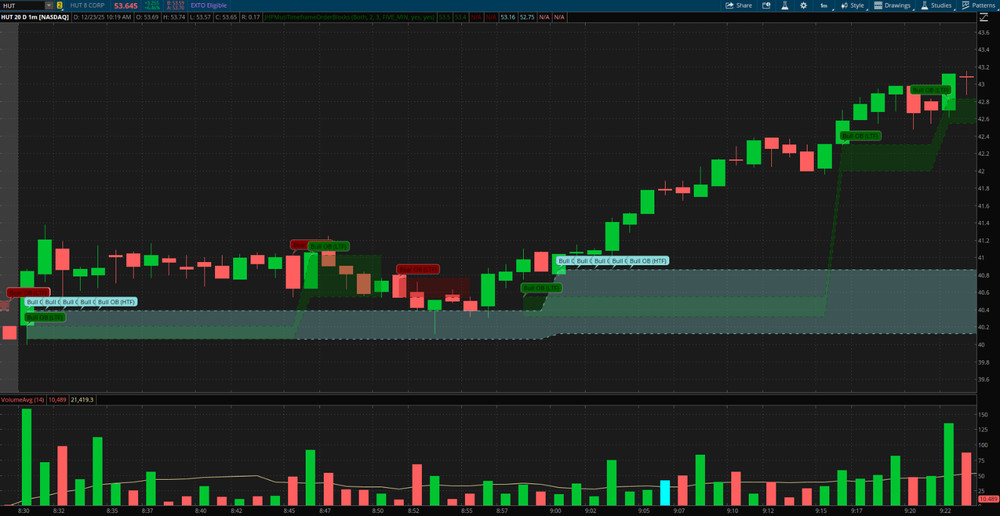The width and height of the screenshot is (1000, 516).
Task: Click the Bear OB (LTF) label near 8:52
Action: (x=418, y=269)
